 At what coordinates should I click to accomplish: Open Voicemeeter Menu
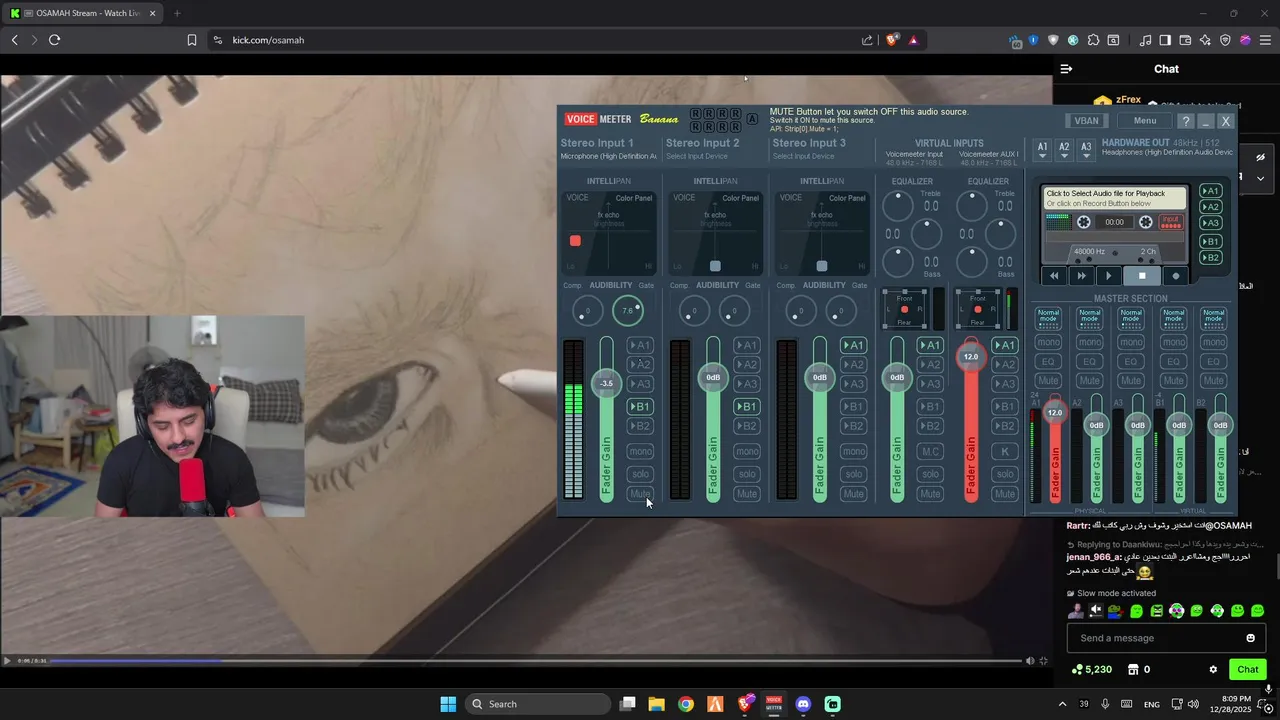(x=1145, y=121)
